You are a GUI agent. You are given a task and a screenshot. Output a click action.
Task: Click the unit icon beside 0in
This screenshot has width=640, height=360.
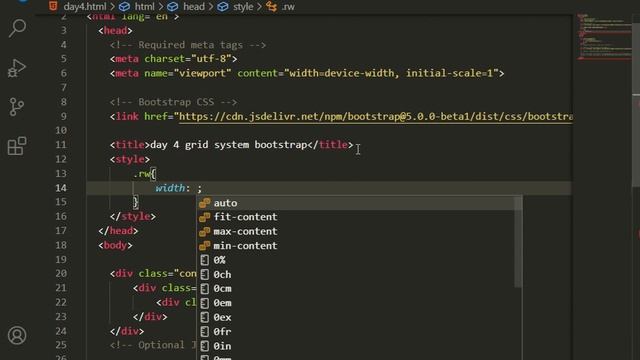point(204,346)
